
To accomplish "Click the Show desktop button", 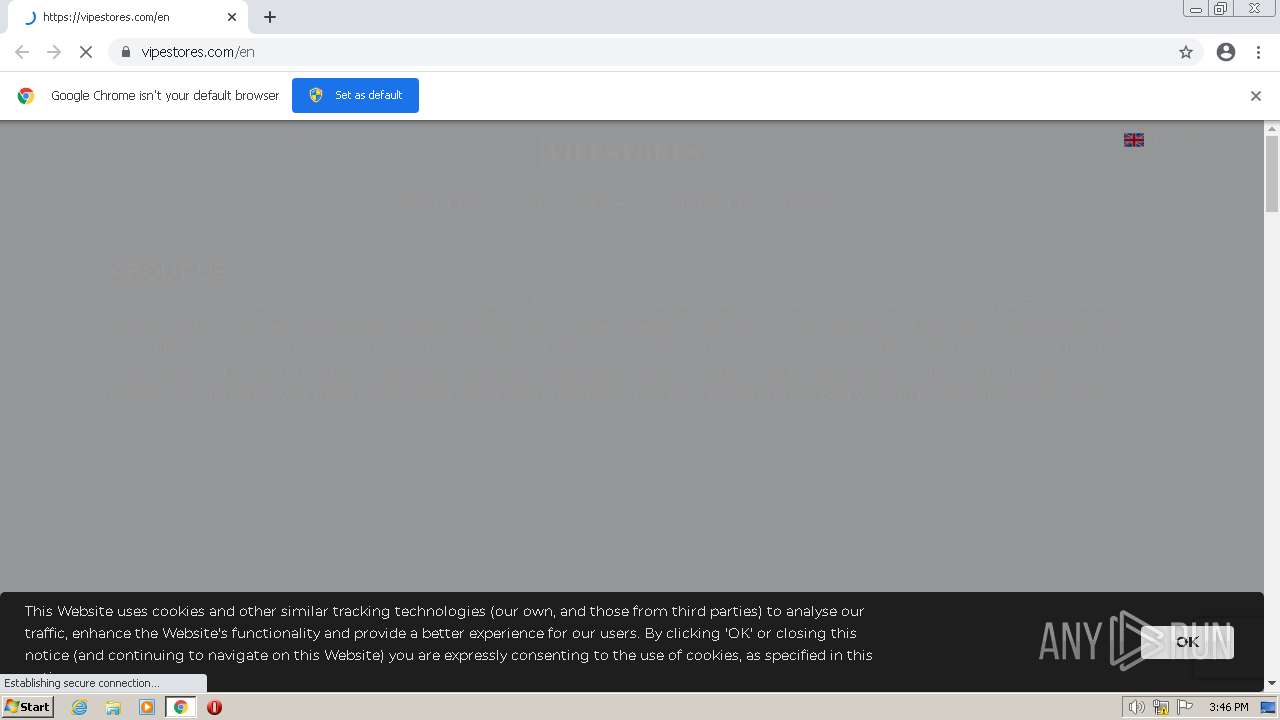I will coord(1269,707).
